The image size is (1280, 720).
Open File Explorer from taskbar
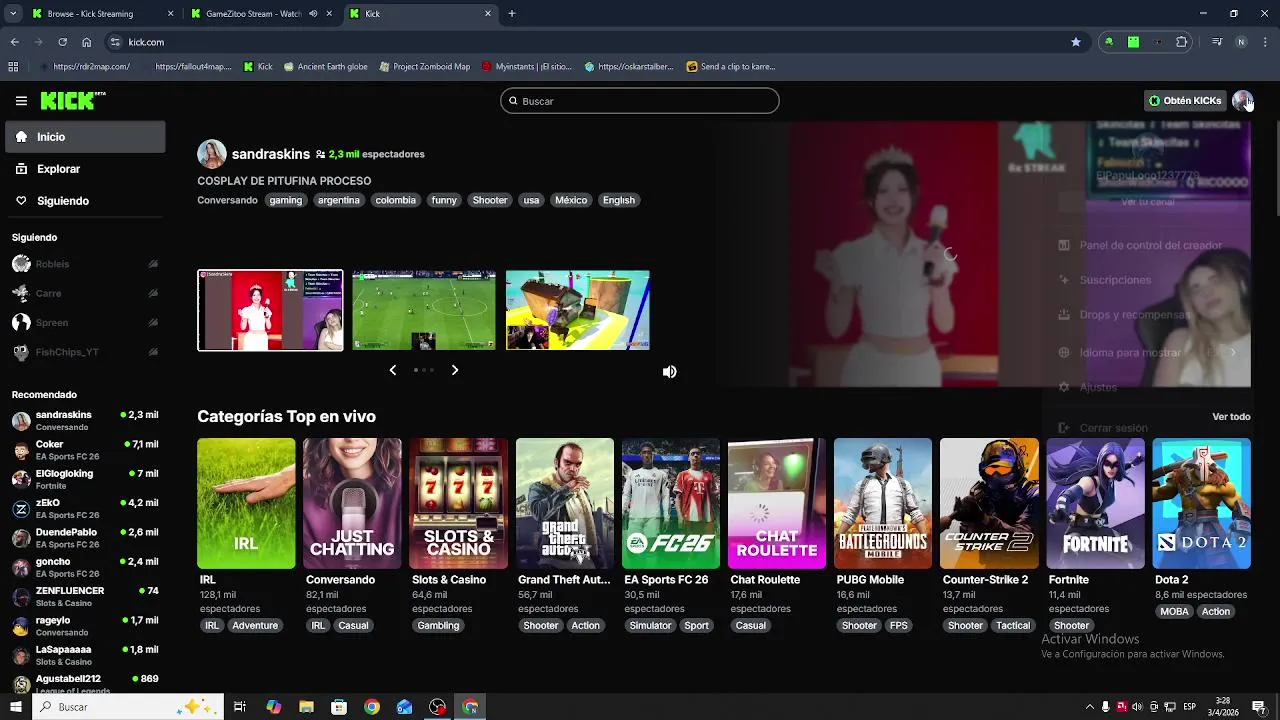(x=306, y=707)
